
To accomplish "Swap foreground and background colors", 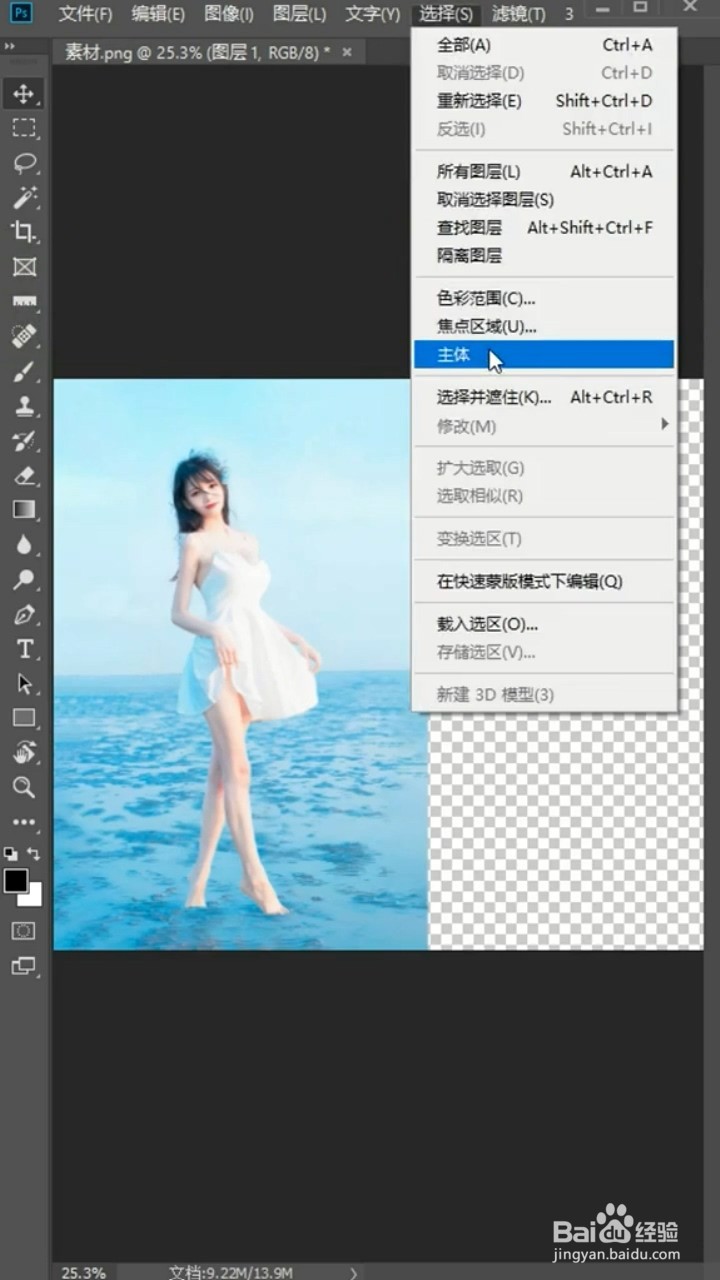I will tap(34, 853).
